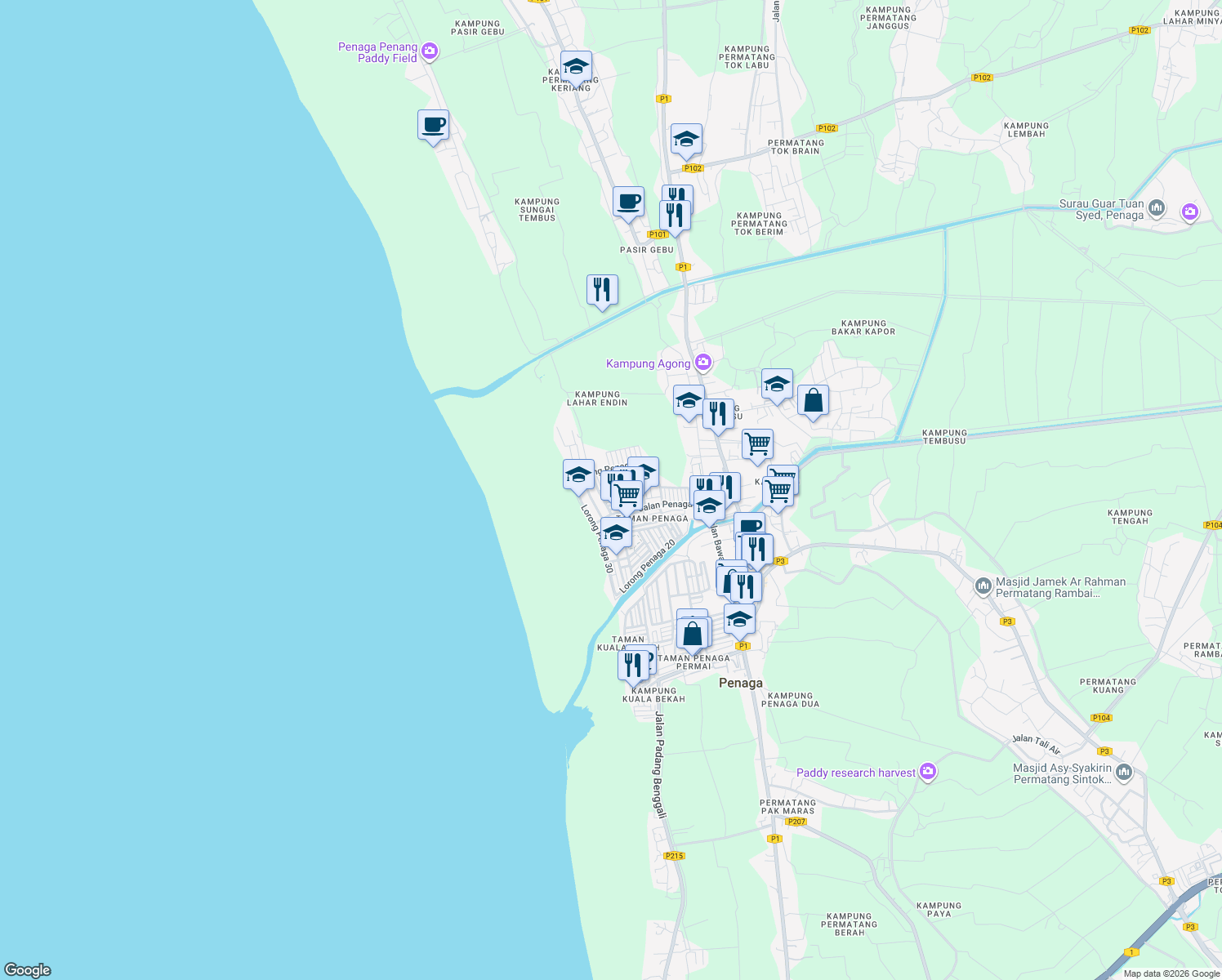Select the school icon near Lorong Penaga 30
Viewport: 1222px width, 980px height.
click(x=616, y=531)
